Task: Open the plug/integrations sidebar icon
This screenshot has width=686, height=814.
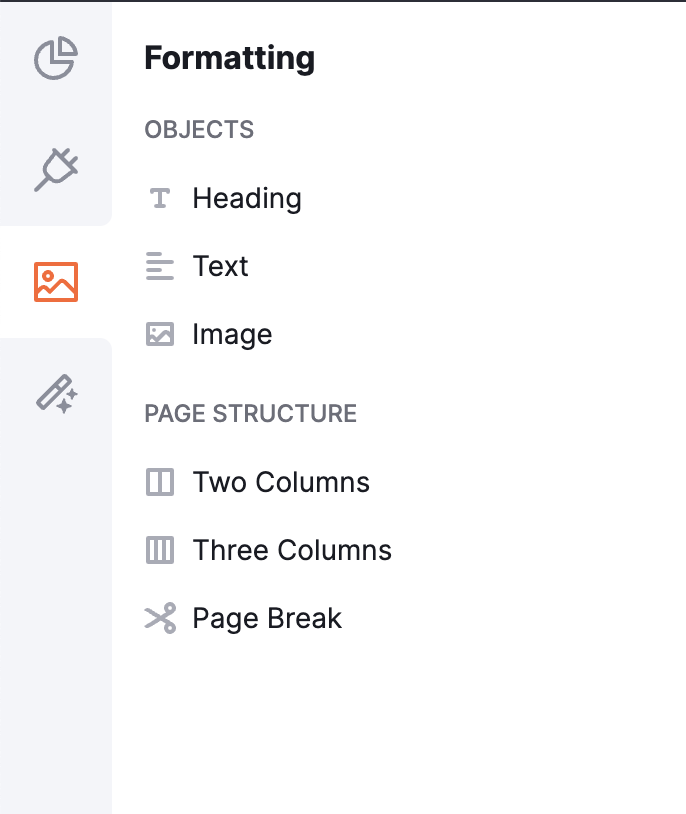Action: click(x=57, y=170)
